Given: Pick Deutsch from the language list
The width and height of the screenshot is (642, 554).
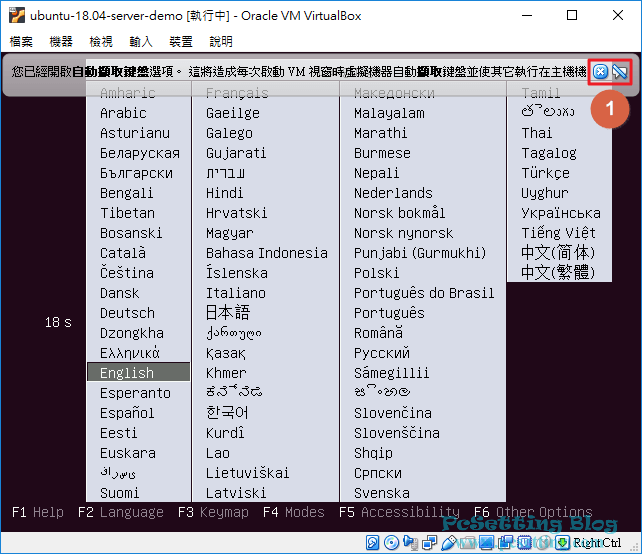Looking at the screenshot, I should [127, 312].
